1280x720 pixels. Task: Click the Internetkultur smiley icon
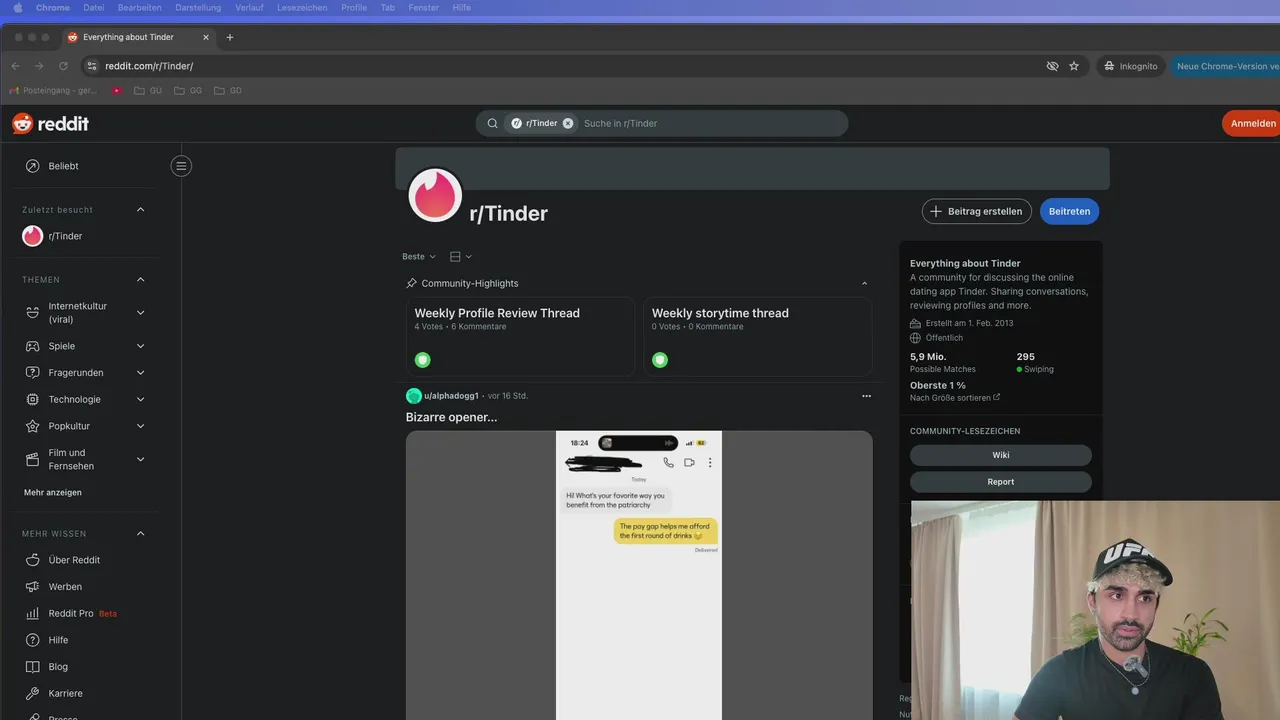pyautogui.click(x=32, y=312)
